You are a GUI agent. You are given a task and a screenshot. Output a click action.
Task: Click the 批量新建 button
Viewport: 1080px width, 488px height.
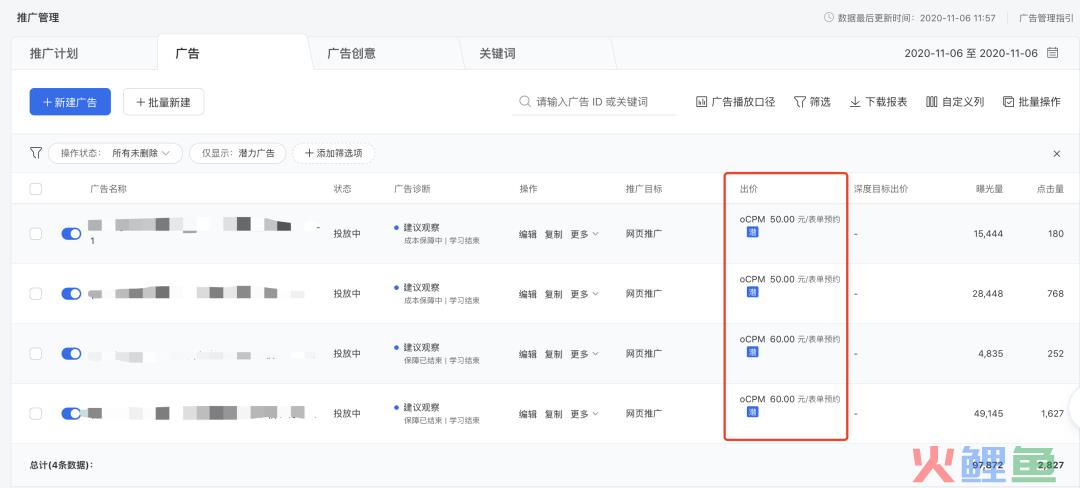[163, 102]
